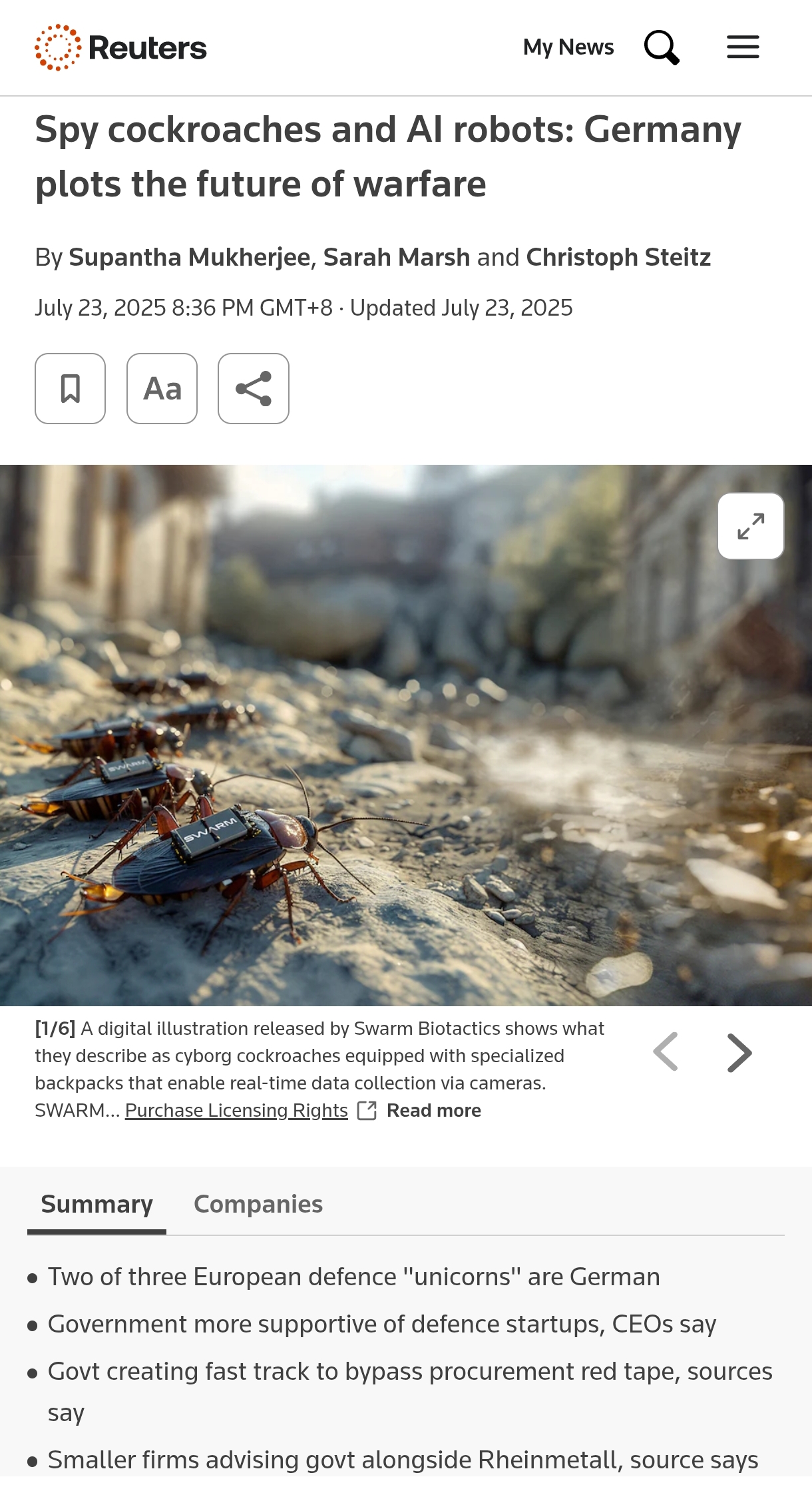Open the hamburger menu

(x=743, y=47)
